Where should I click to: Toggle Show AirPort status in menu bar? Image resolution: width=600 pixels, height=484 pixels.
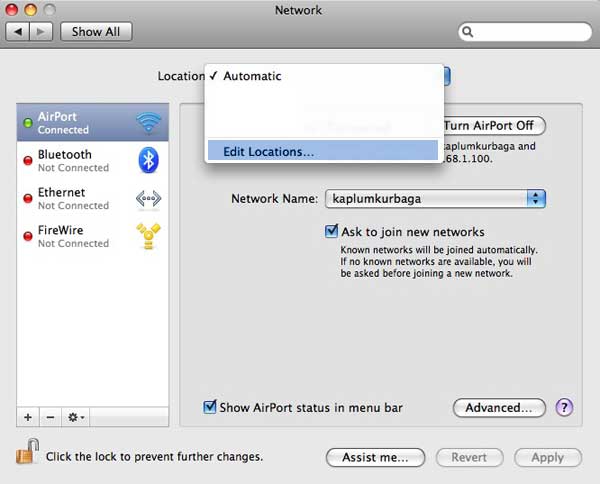click(210, 407)
